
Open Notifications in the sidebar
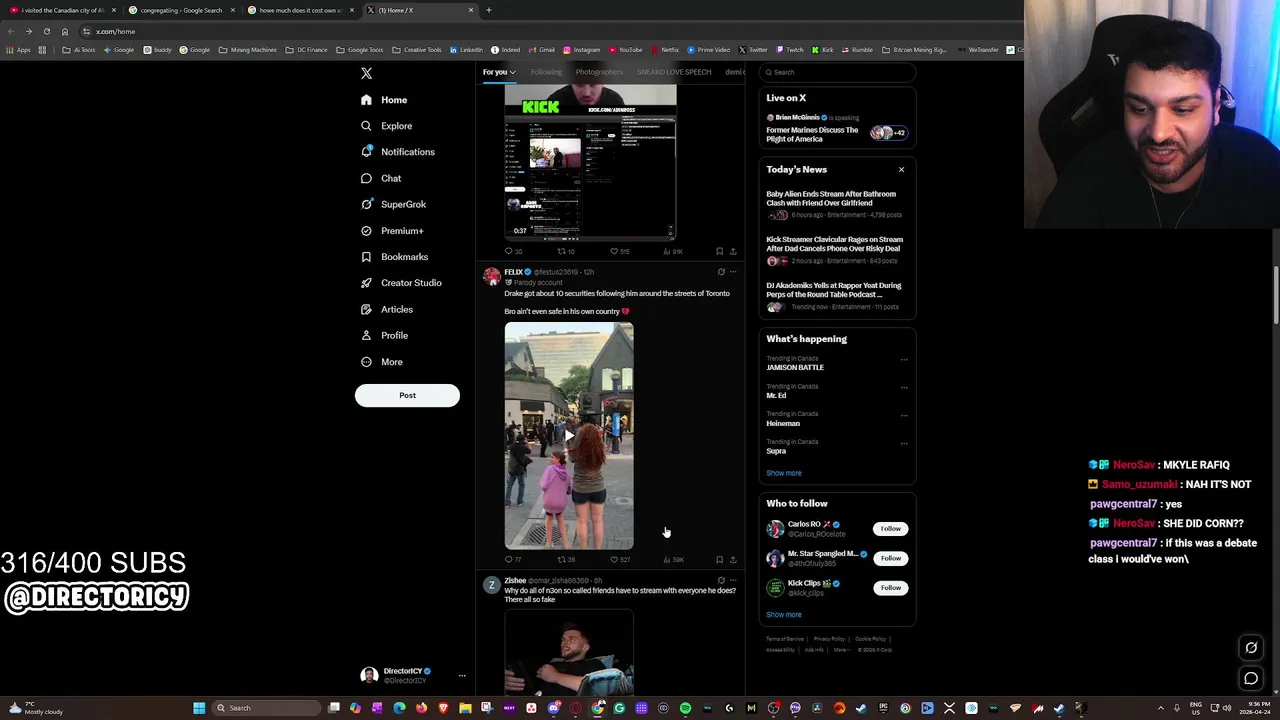coord(398,152)
